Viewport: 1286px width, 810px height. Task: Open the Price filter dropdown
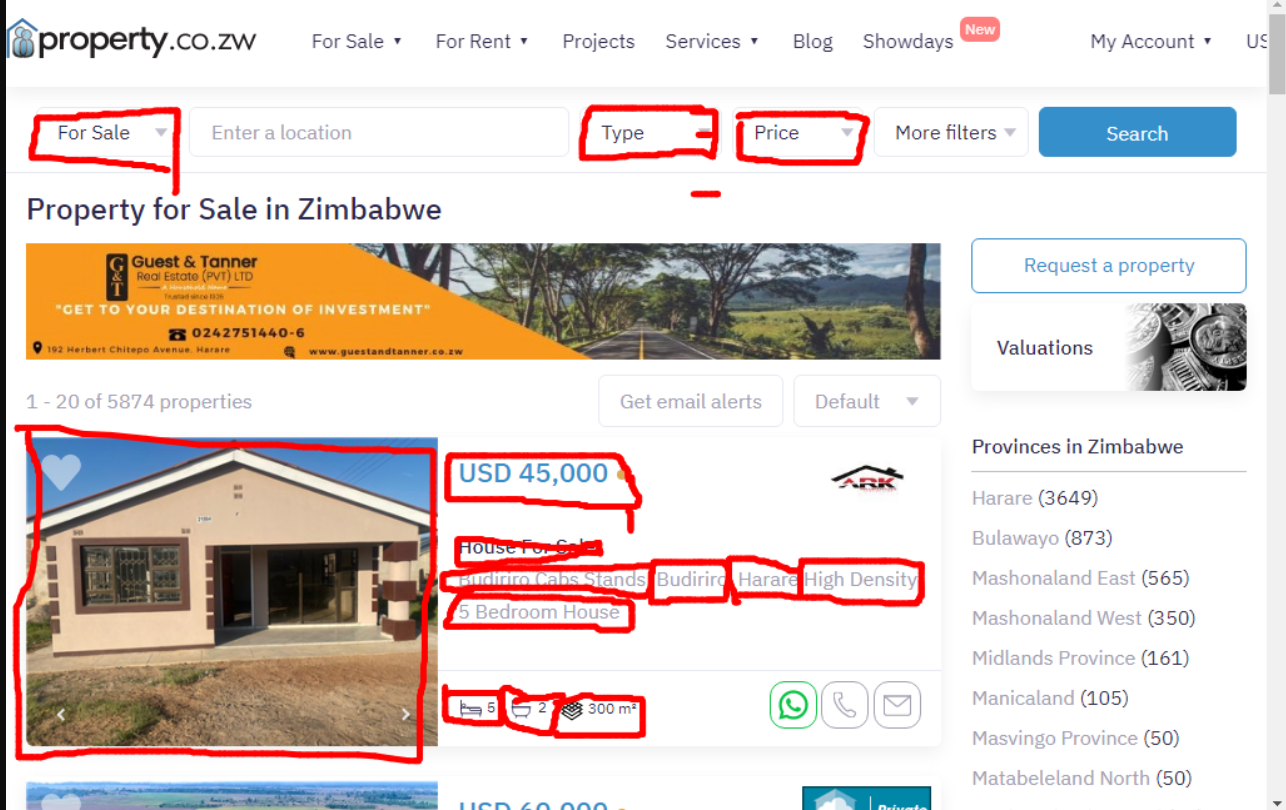tap(798, 132)
